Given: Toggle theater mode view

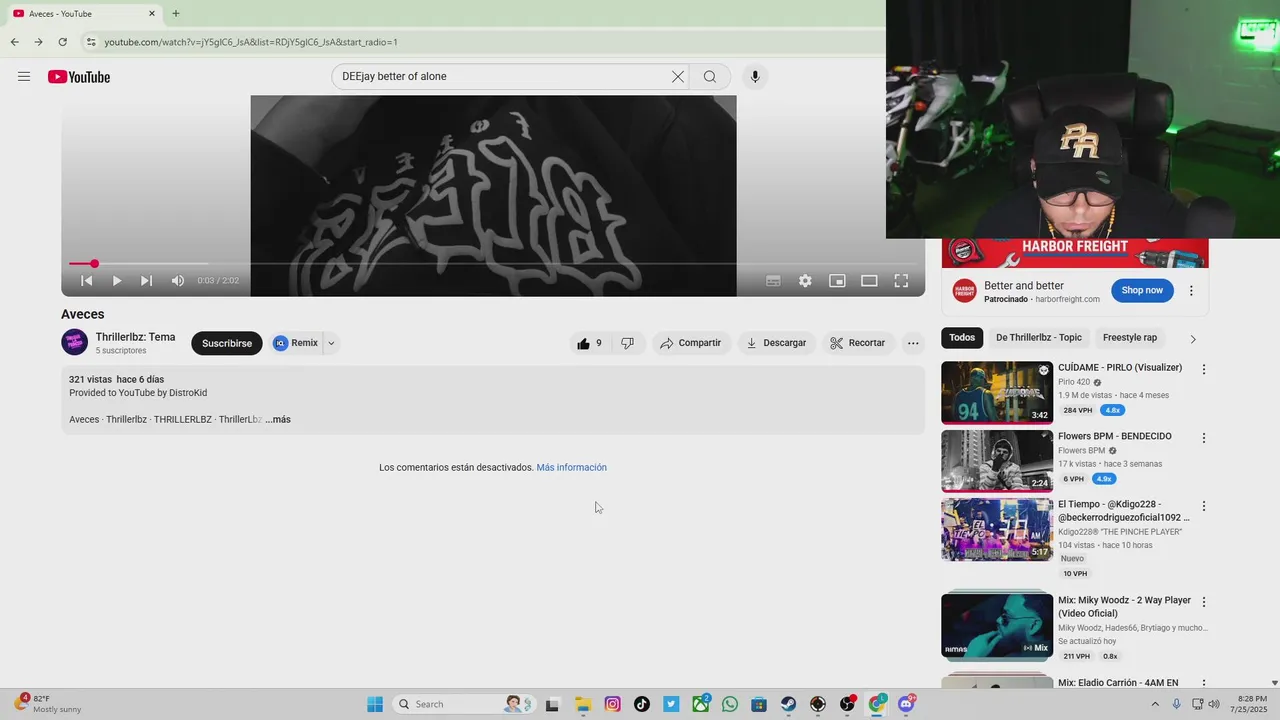Looking at the screenshot, I should [x=869, y=281].
